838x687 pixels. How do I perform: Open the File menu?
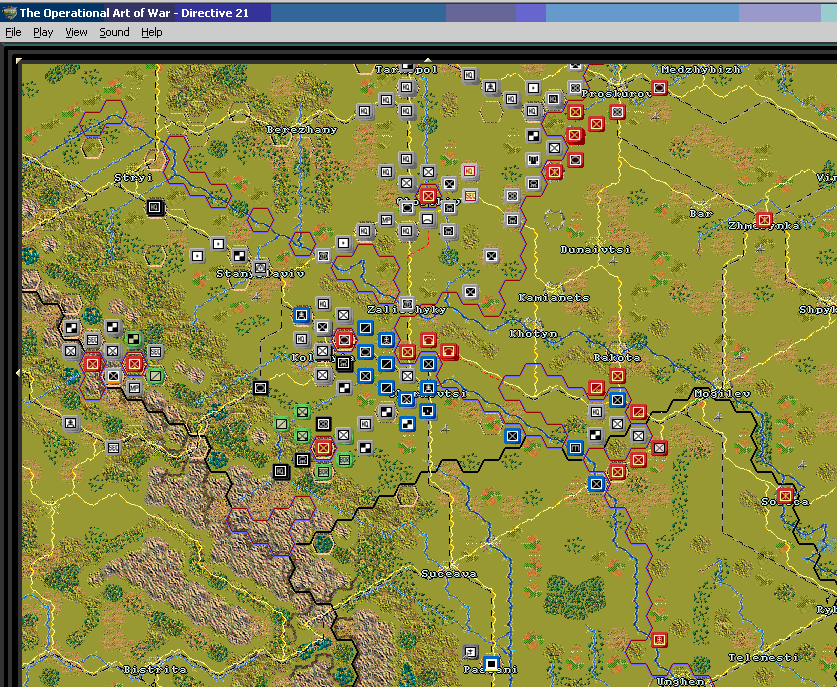13,32
